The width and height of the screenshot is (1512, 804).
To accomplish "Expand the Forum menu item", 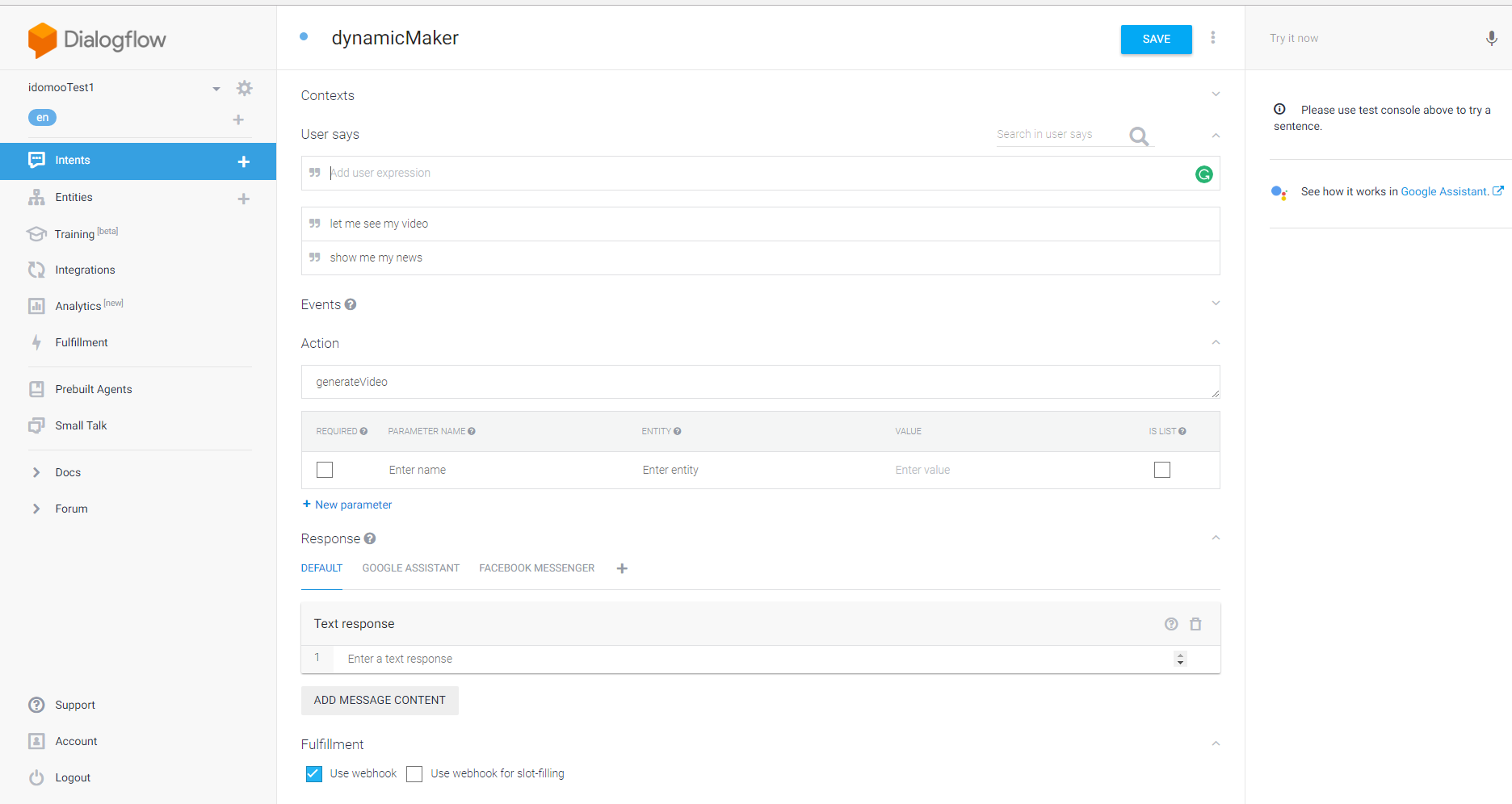I will point(36,509).
